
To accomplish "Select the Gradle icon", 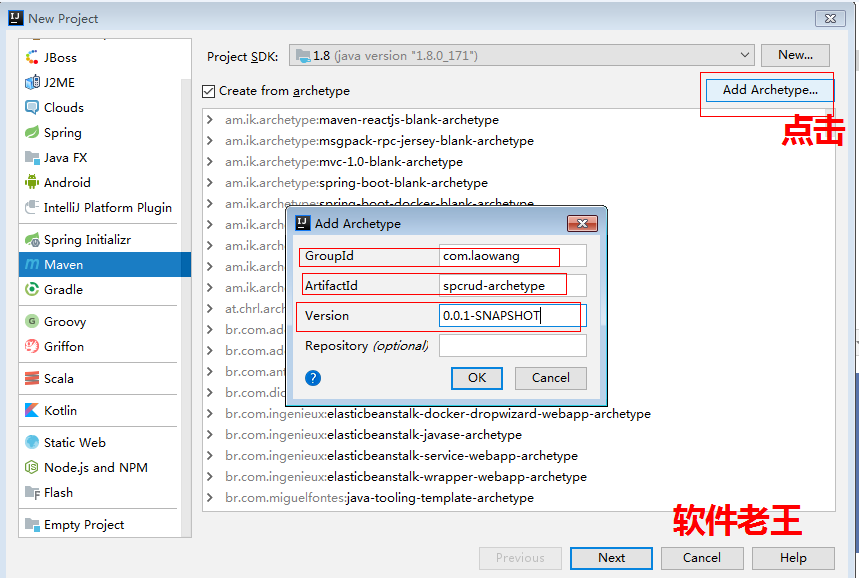I will coord(32,289).
